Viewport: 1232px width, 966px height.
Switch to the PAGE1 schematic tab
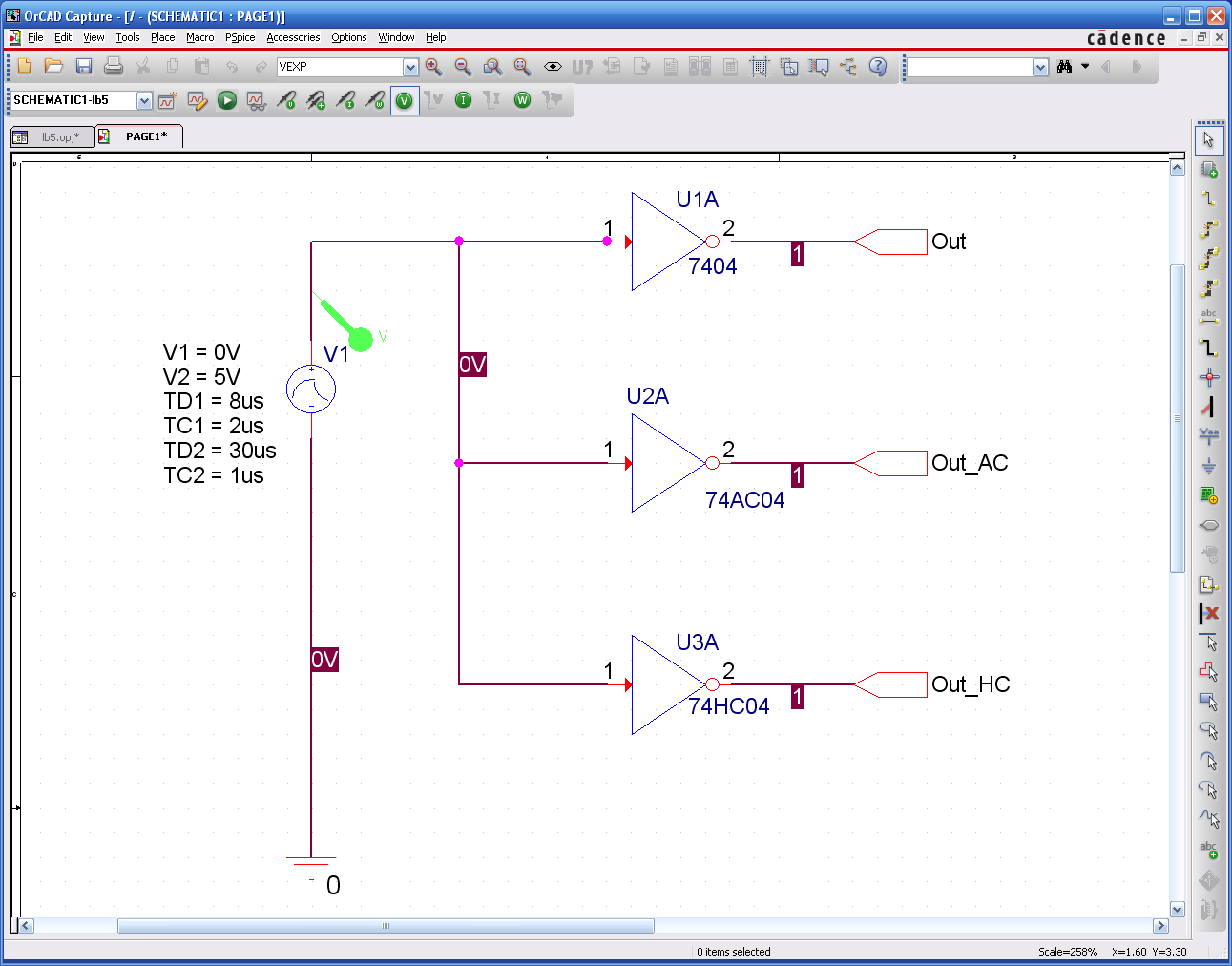[x=139, y=136]
